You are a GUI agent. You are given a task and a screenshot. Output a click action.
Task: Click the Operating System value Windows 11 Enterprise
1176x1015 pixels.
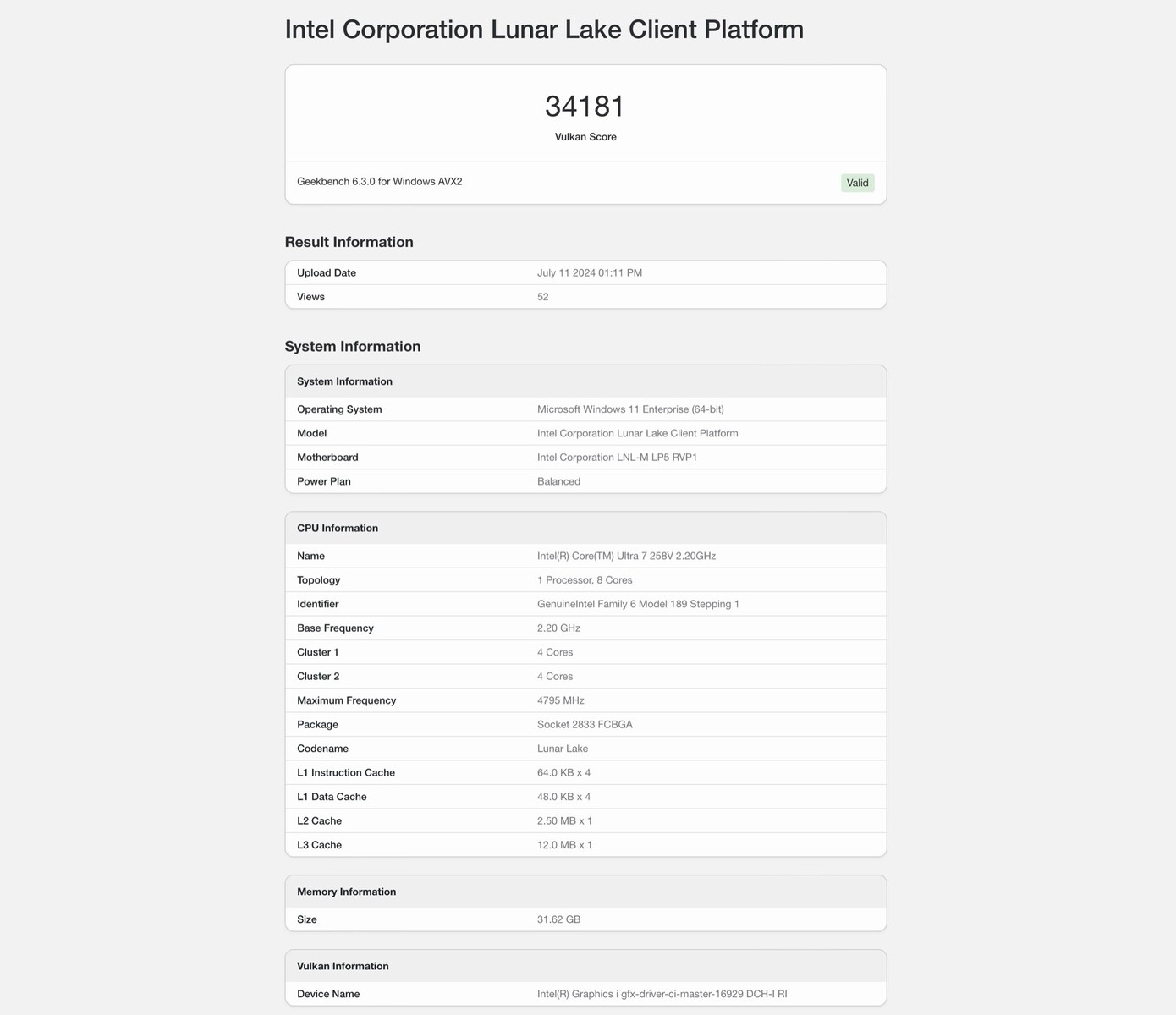point(630,409)
